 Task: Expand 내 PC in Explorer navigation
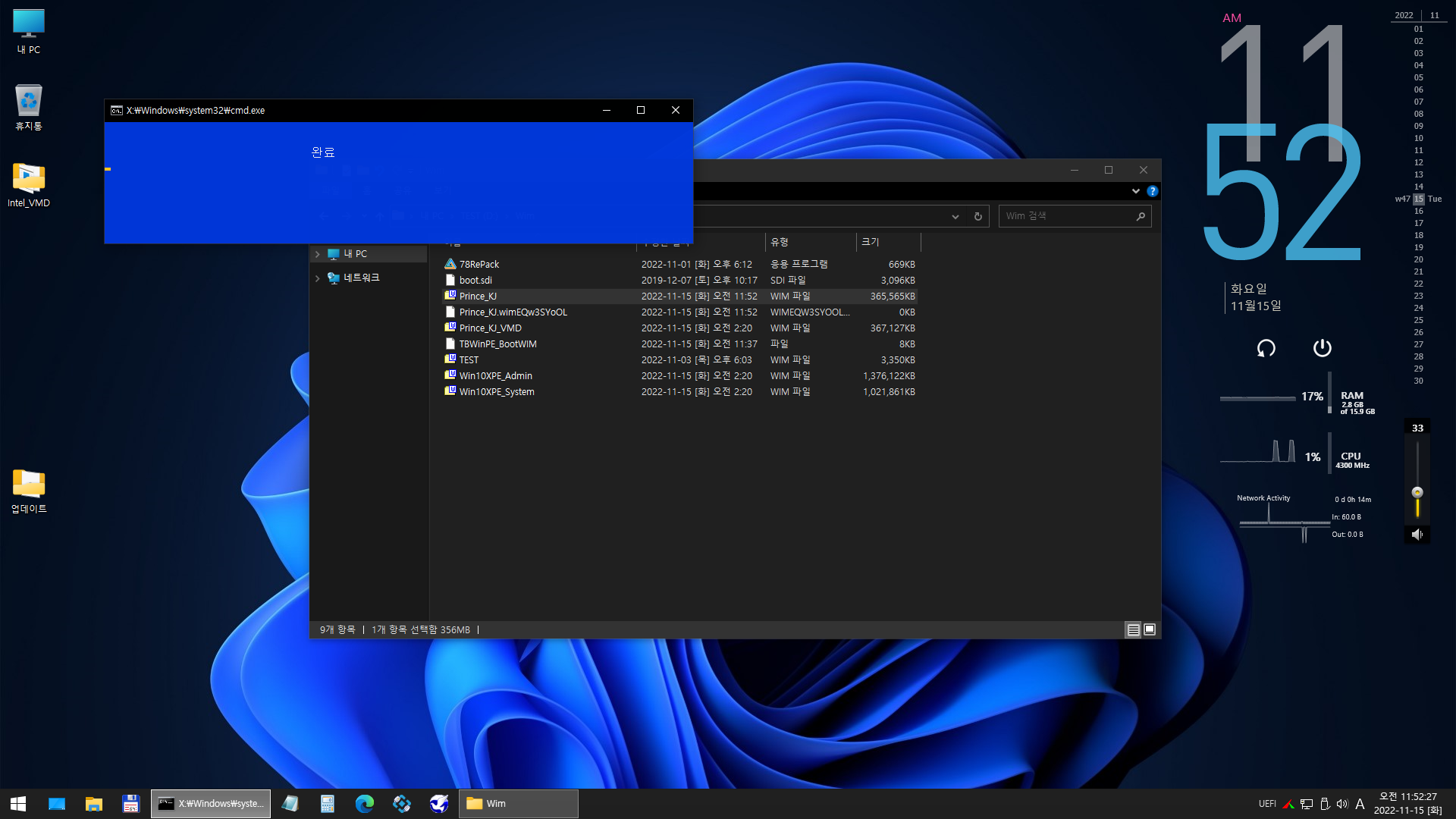coord(318,254)
